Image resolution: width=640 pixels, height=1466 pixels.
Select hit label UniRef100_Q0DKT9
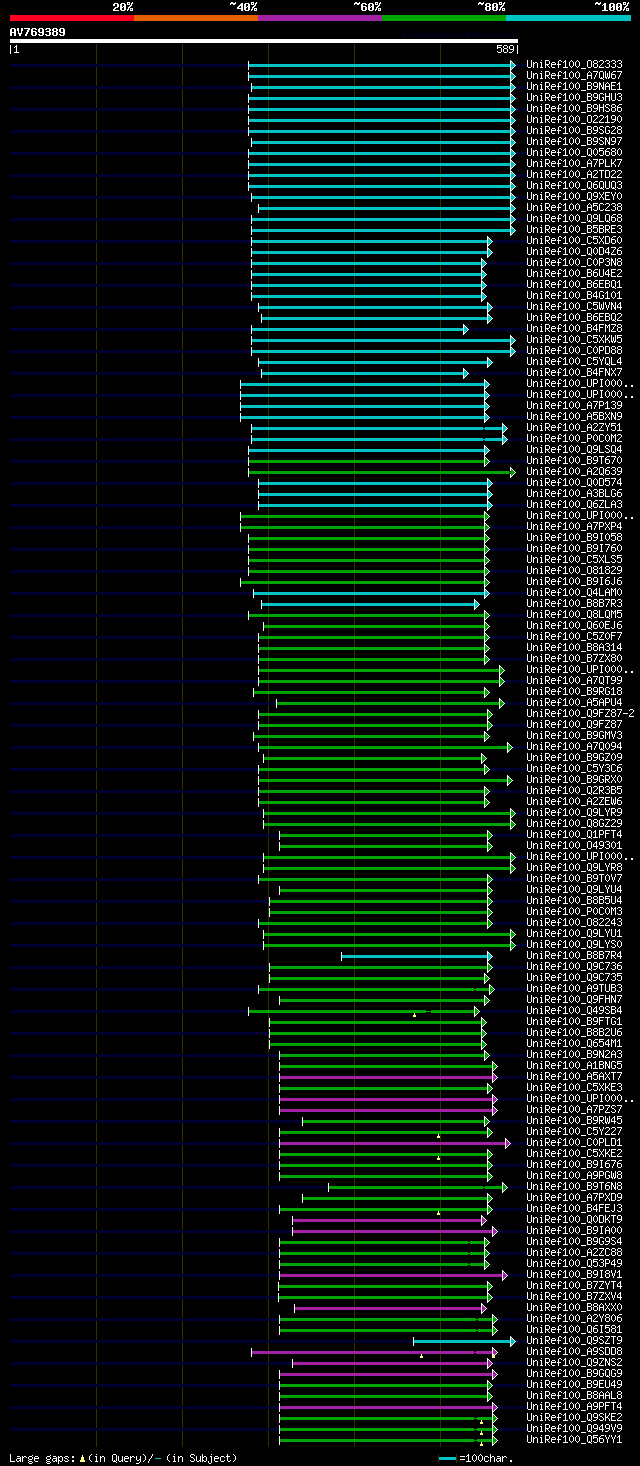click(x=574, y=1220)
